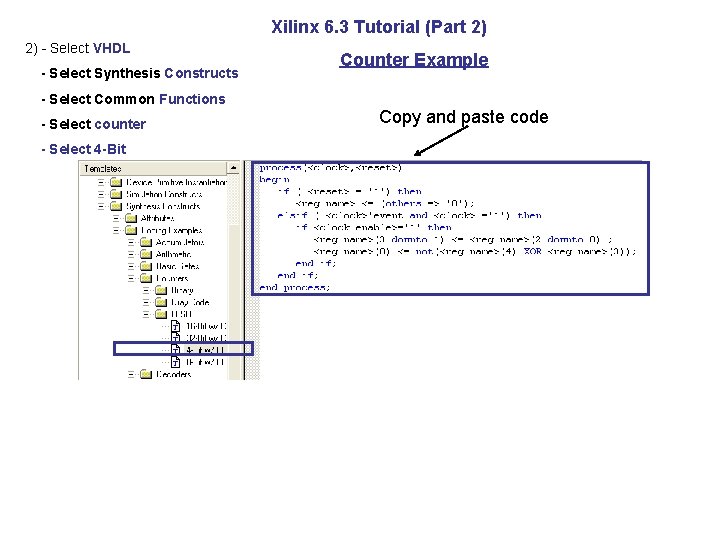Collapse the Synthesis Constructs tree node
The height and width of the screenshot is (540, 720).
101,206
